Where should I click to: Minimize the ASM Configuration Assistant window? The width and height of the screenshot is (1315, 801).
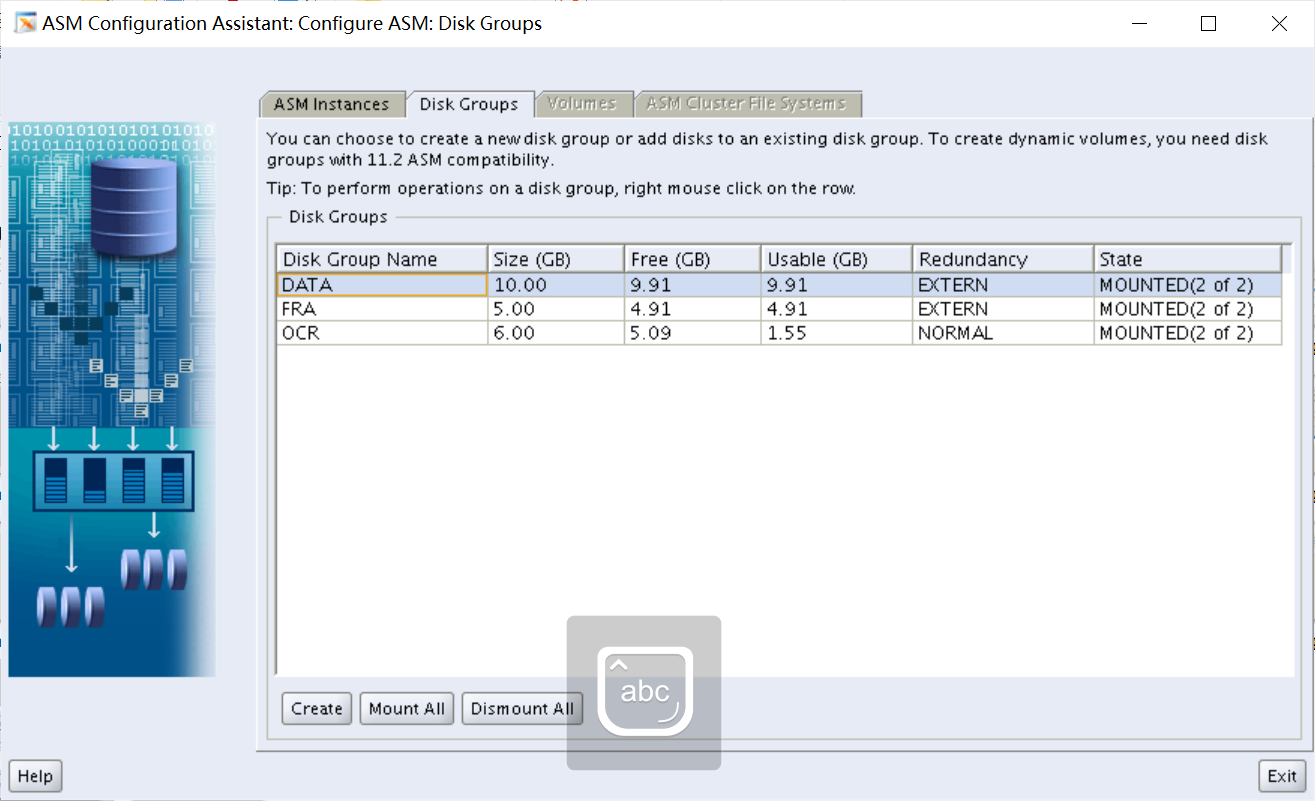(x=1138, y=24)
